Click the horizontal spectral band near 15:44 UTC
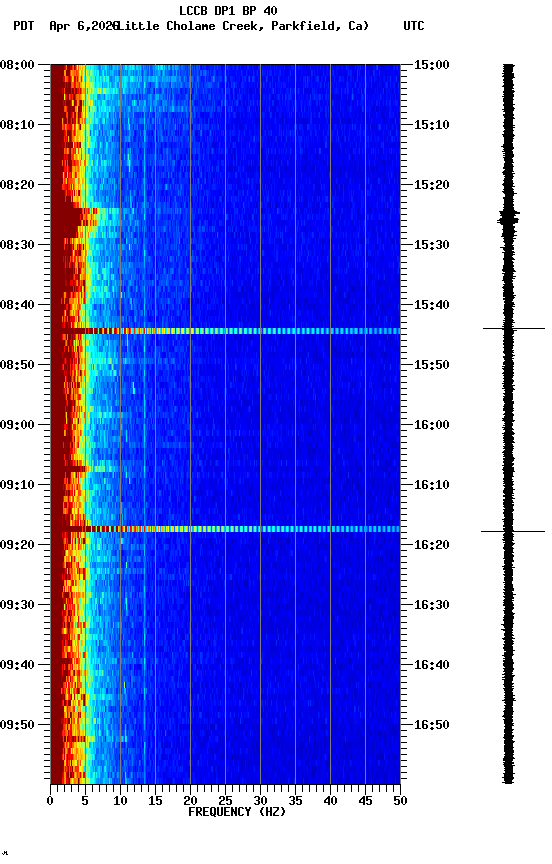The image size is (552, 864). point(225,331)
